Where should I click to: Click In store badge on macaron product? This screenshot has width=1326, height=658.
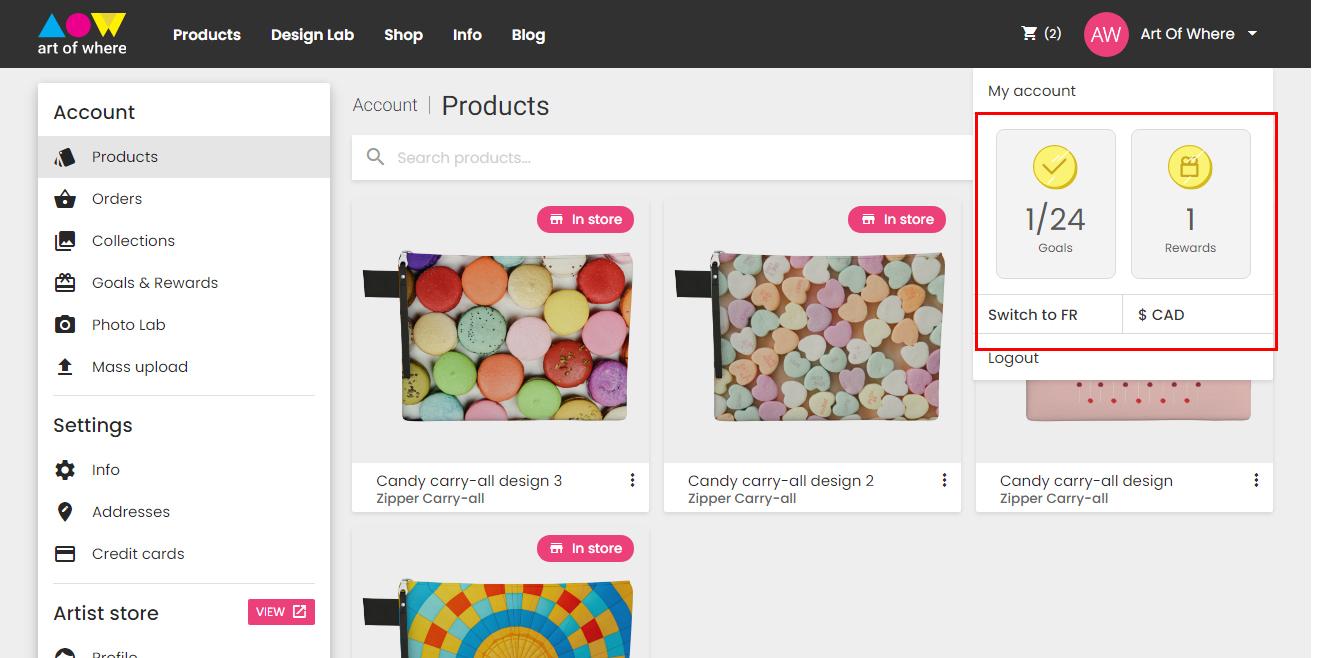click(x=585, y=220)
